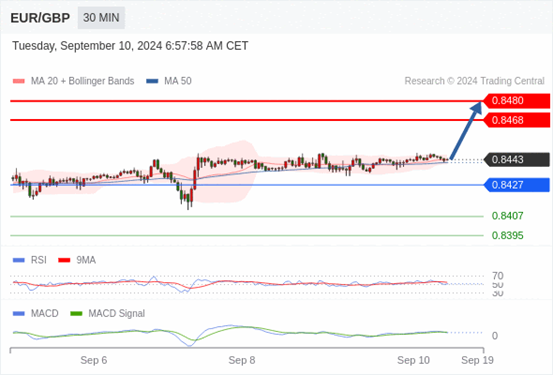Click the Sep 6 axis label
Screen dimensions: 553x375
(93, 360)
